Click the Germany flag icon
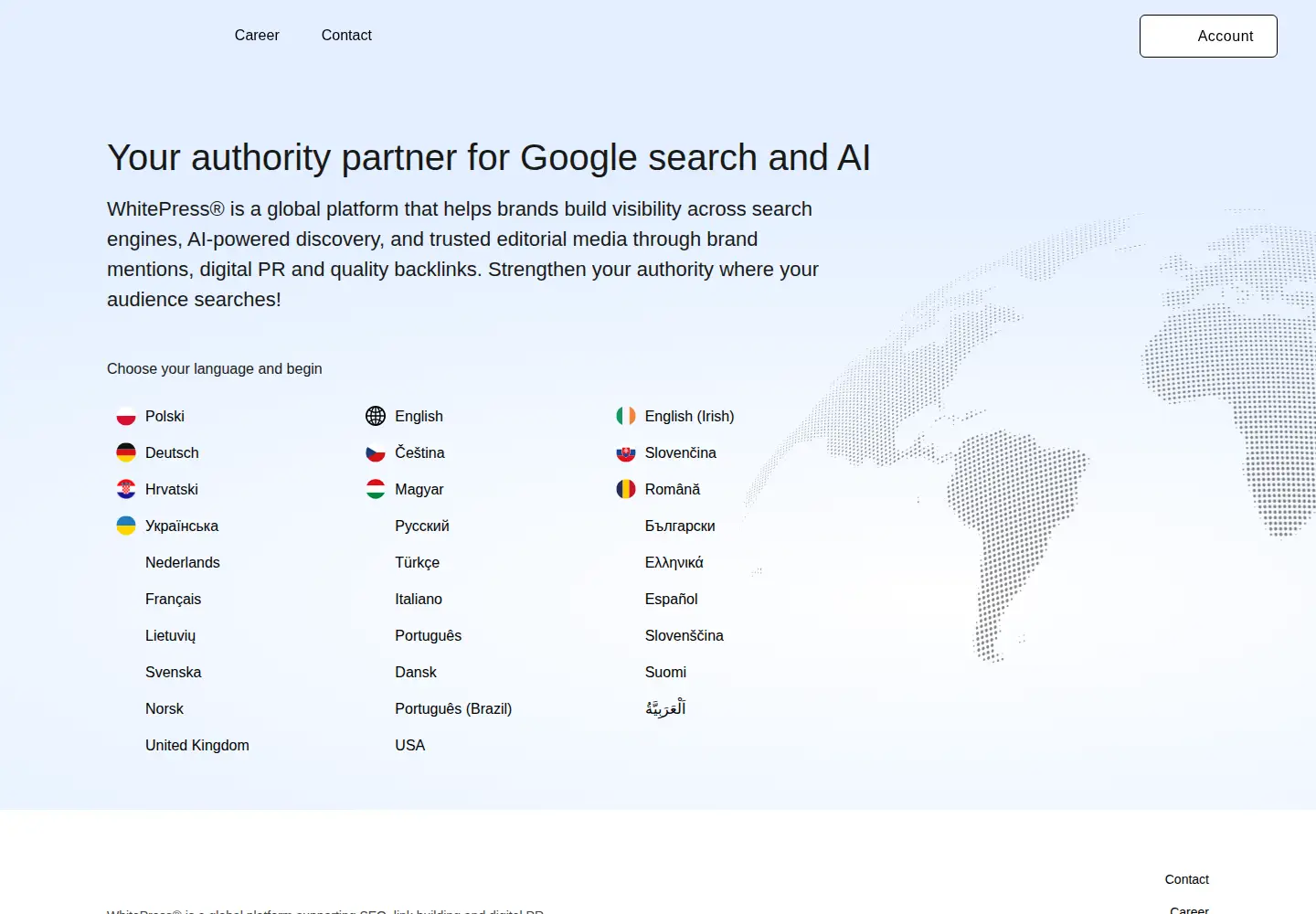The height and width of the screenshot is (914, 1316). pyautogui.click(x=126, y=452)
